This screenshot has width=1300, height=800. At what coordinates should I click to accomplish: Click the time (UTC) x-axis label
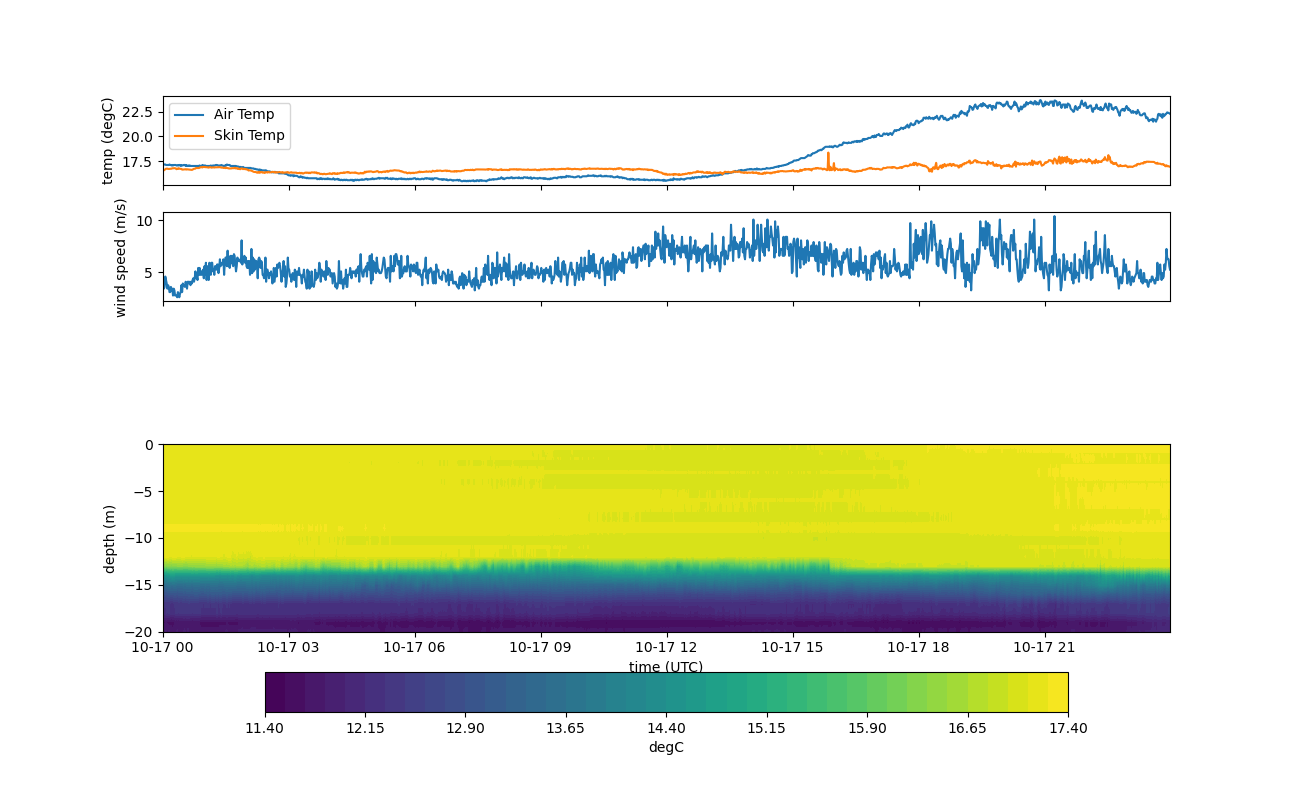[x=666, y=667]
